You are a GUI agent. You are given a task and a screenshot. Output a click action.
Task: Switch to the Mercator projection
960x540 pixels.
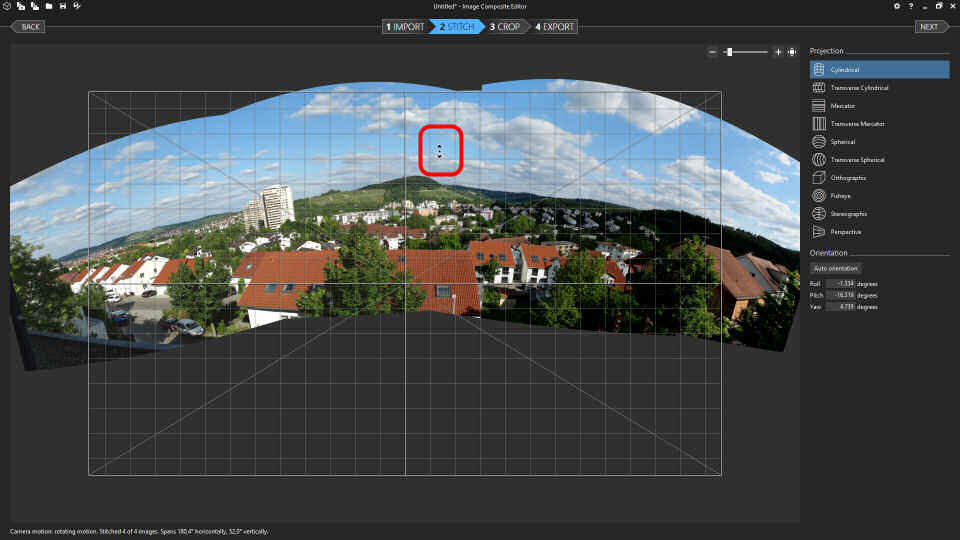(842, 106)
